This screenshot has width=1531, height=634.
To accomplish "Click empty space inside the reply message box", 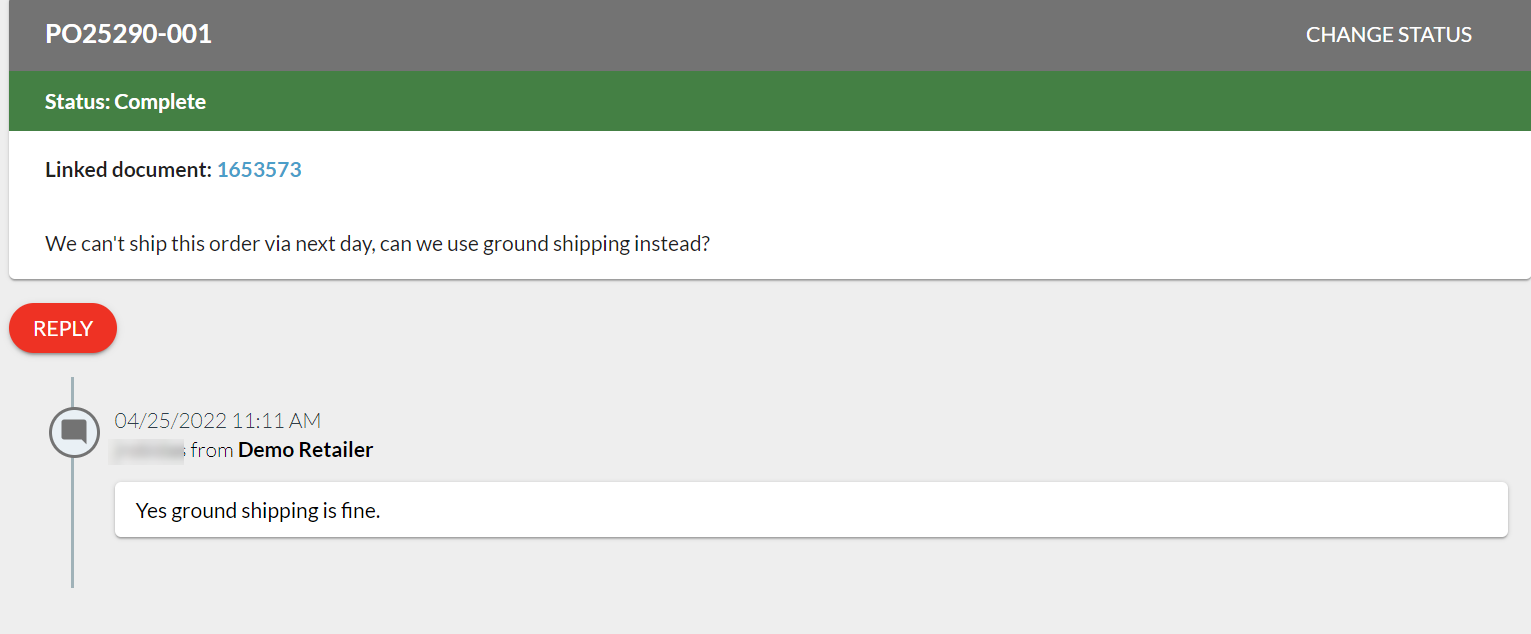I will [x=900, y=510].
